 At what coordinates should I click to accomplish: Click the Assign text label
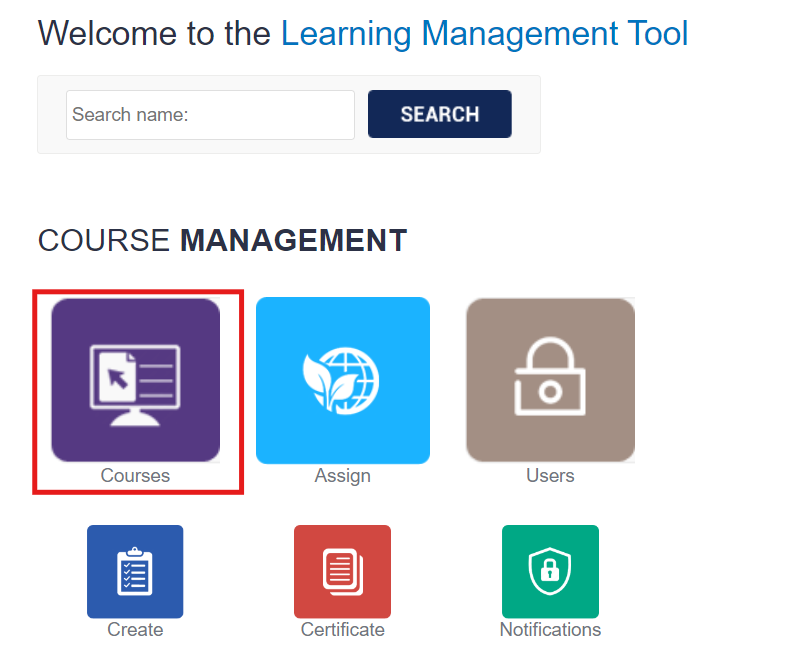[x=343, y=476]
